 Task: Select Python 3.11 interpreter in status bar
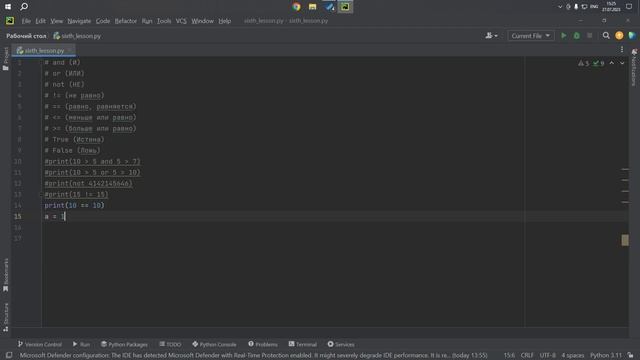pos(606,356)
